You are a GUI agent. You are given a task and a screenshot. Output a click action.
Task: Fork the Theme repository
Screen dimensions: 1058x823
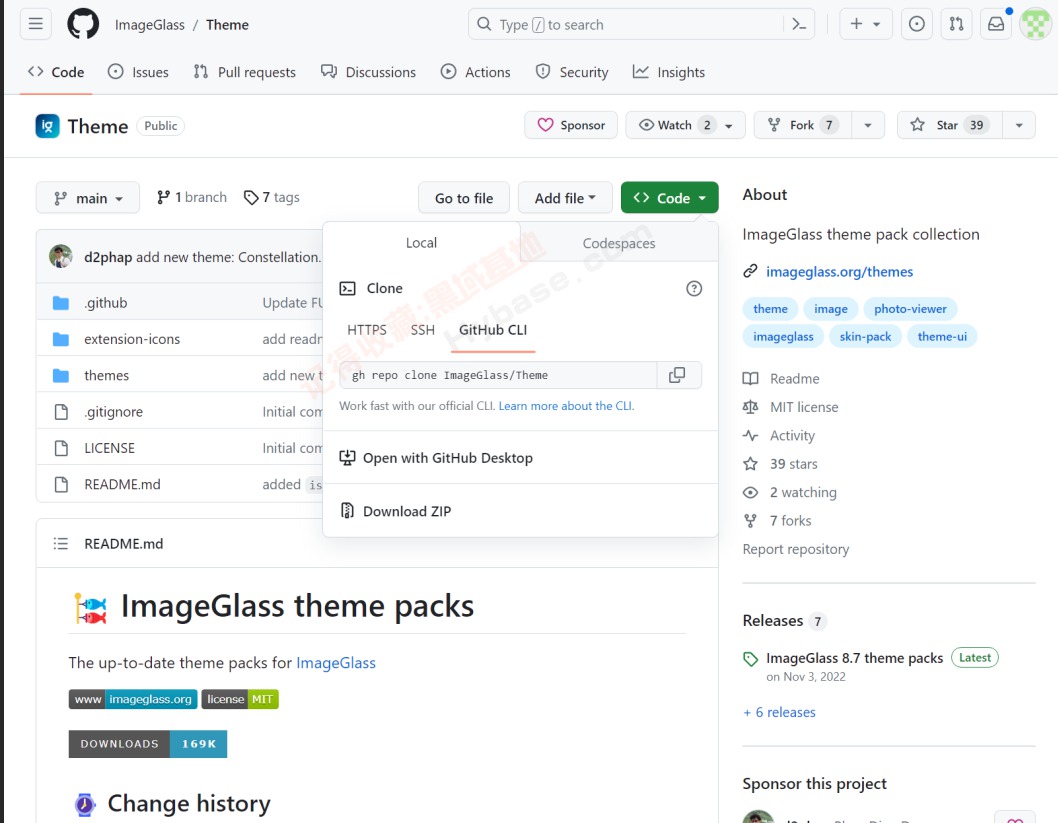pos(803,125)
